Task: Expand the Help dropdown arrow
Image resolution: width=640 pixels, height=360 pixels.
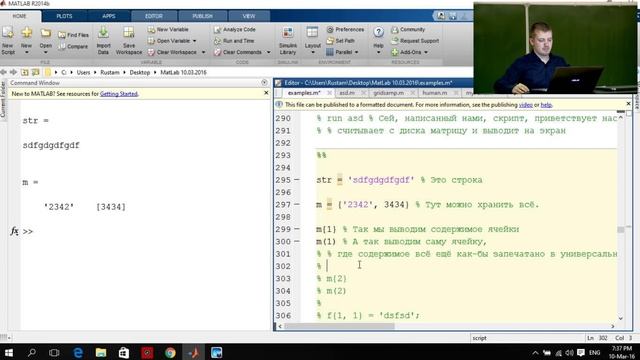Action: click(378, 52)
